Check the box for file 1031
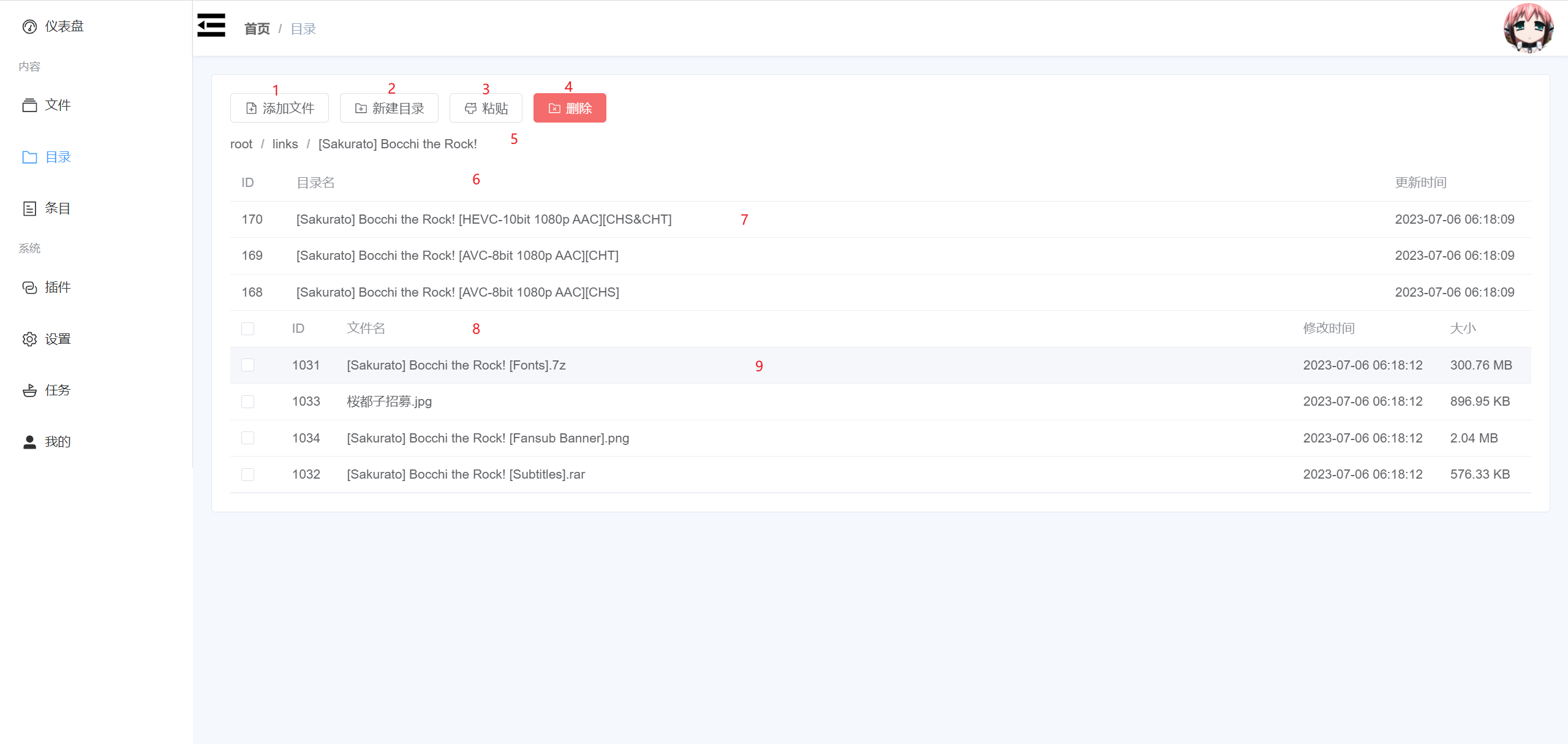 (247, 365)
